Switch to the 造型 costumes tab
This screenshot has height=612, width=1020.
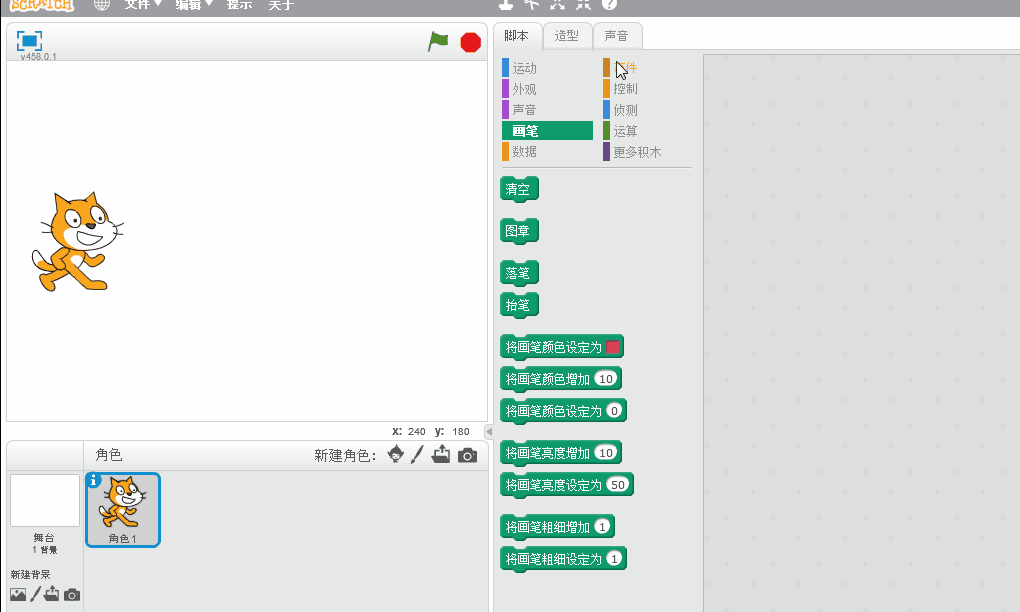tap(567, 36)
